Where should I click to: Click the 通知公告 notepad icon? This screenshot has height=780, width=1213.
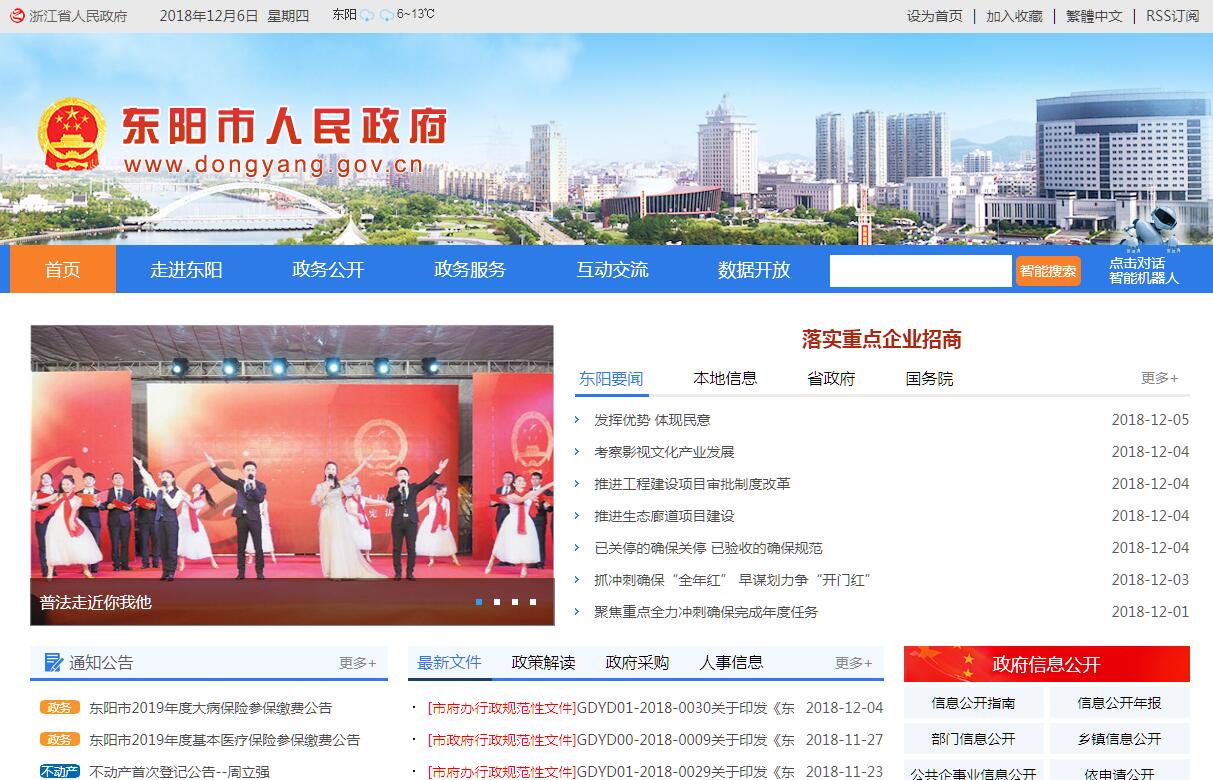tap(53, 662)
